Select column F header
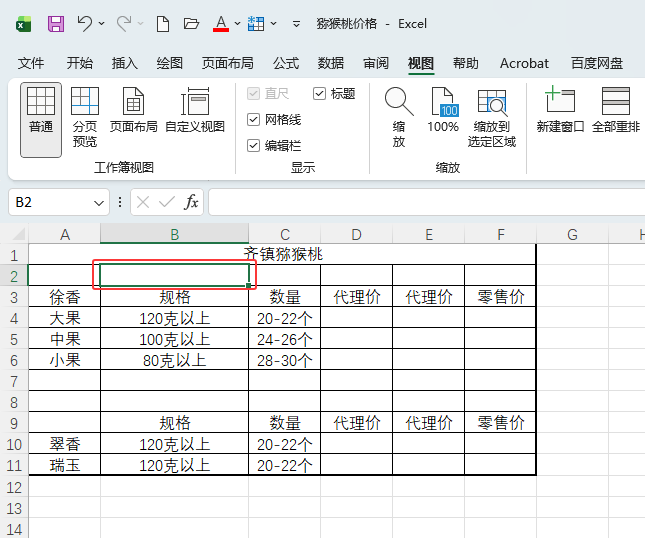645x538 pixels. (x=500, y=234)
